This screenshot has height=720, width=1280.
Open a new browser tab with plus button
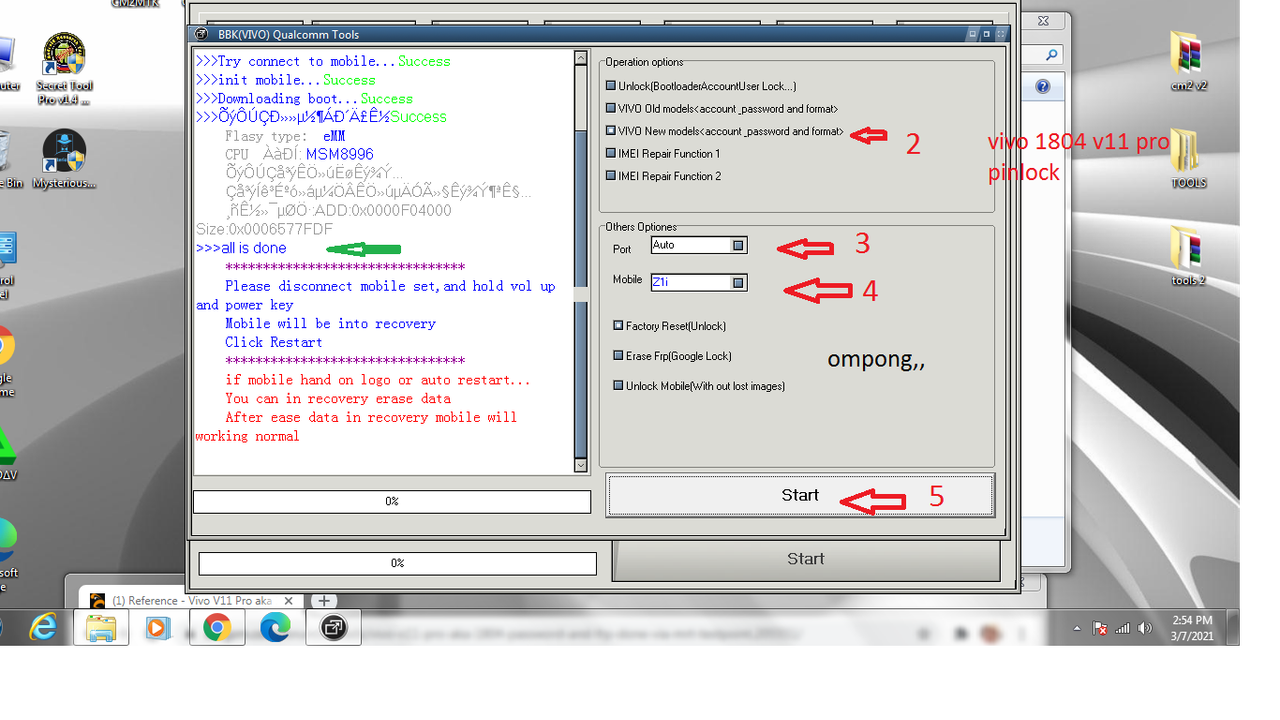(323, 601)
